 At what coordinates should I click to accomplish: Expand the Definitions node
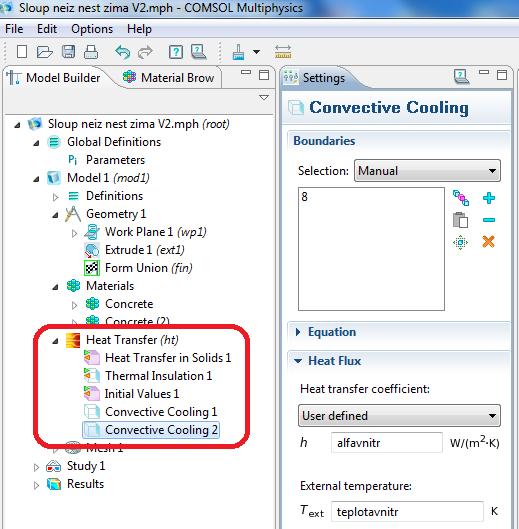[56, 197]
